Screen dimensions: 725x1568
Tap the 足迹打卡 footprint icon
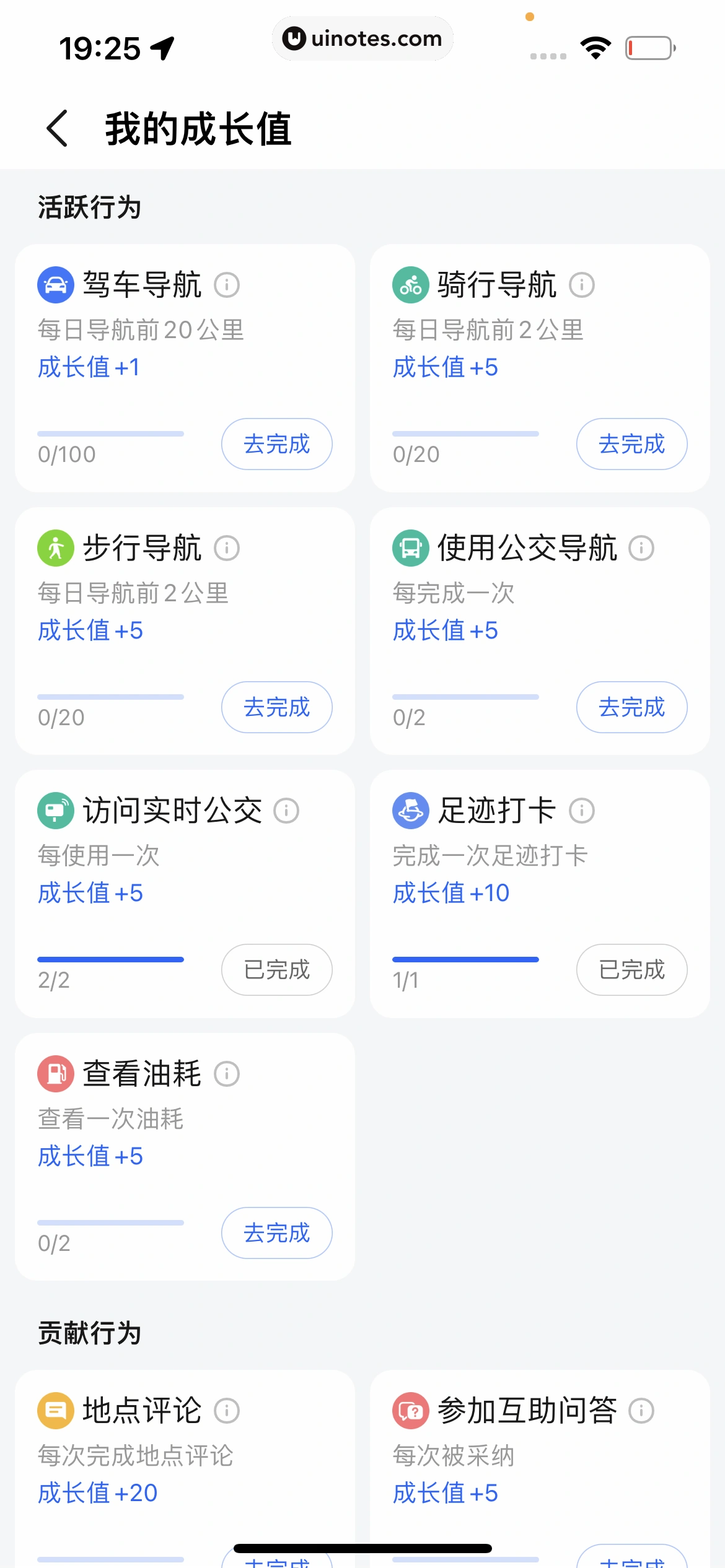pos(410,811)
